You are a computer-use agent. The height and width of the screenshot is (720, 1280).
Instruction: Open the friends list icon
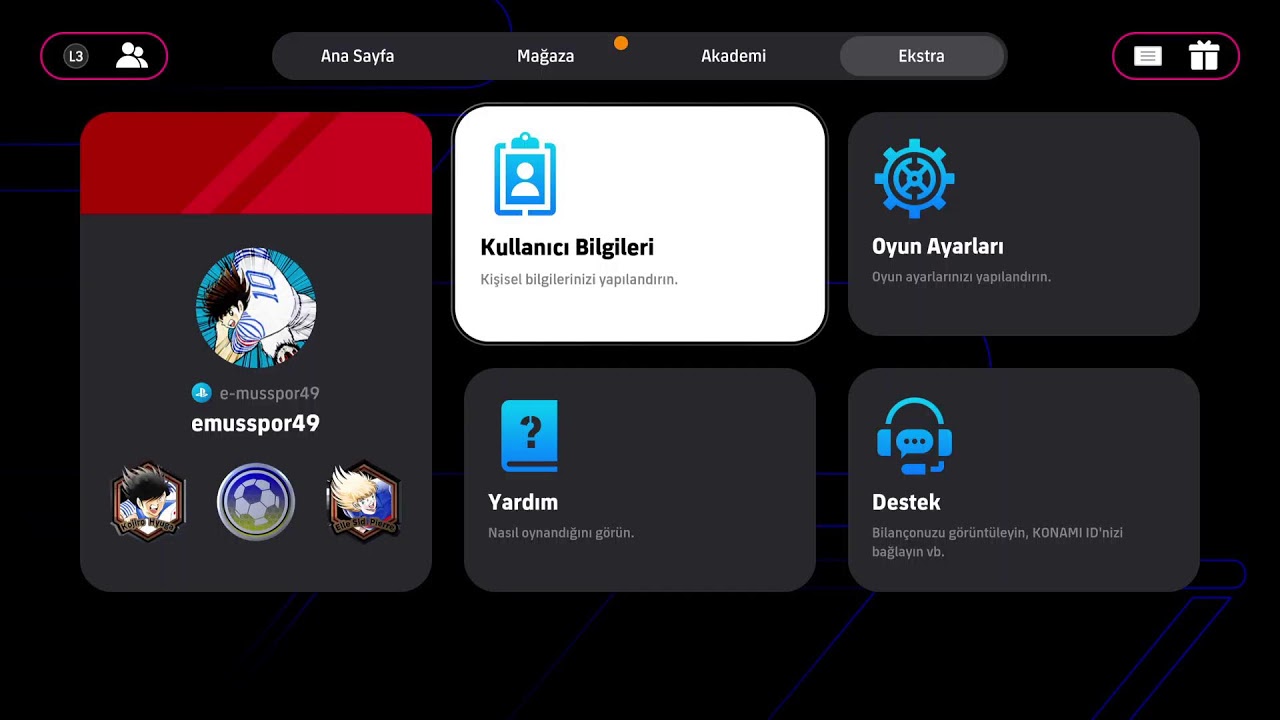[132, 56]
